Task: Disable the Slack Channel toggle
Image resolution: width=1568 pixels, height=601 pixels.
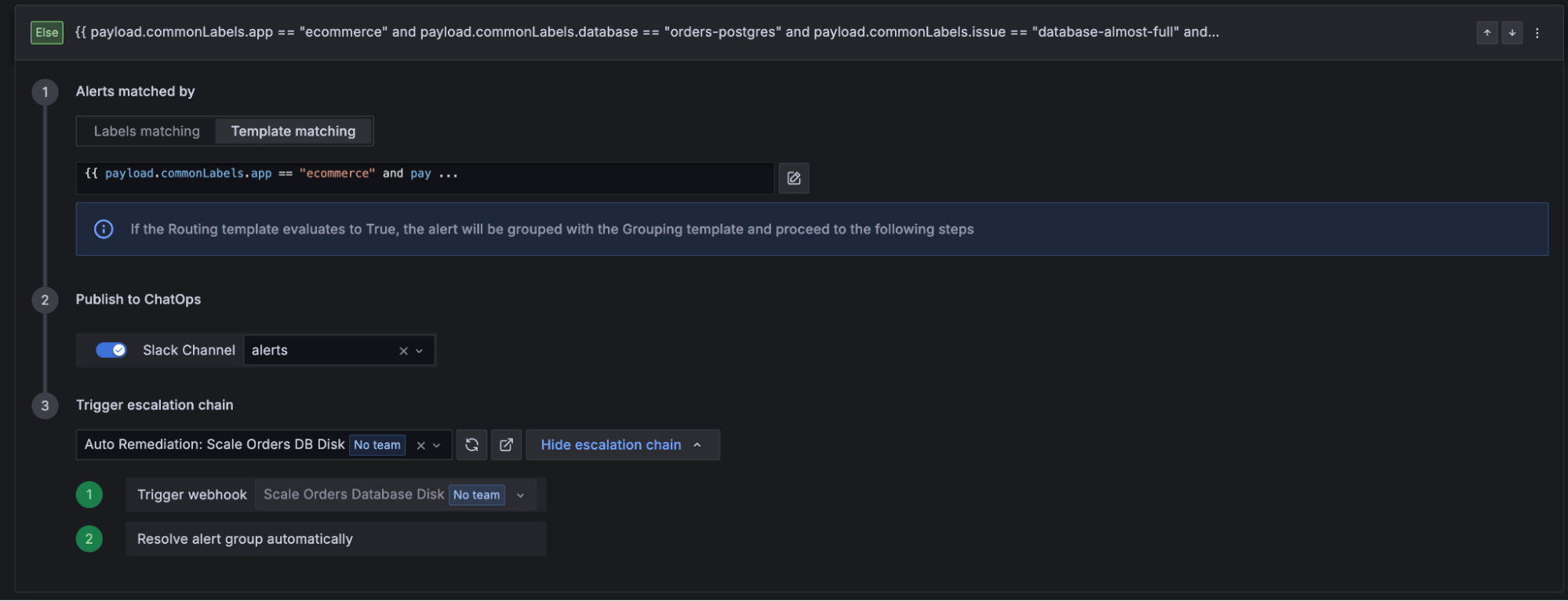Action: tap(111, 350)
